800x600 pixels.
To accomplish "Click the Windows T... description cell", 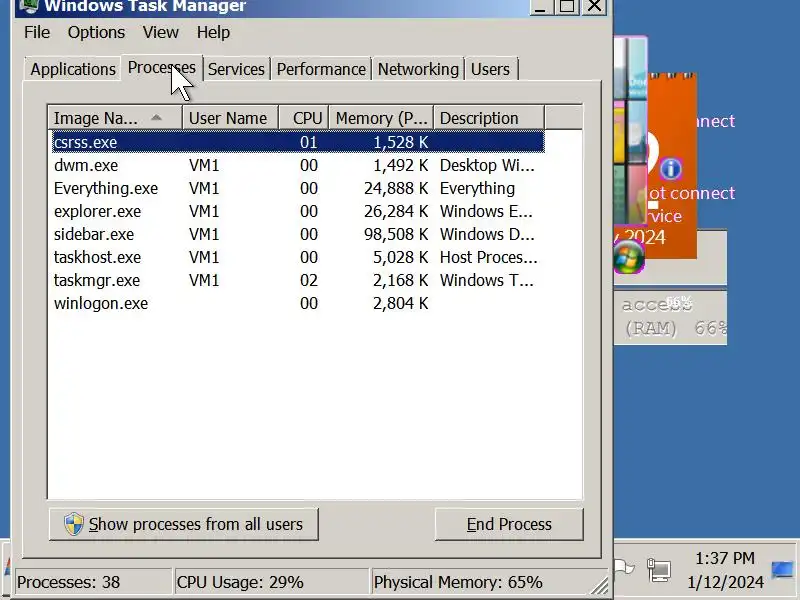I will click(x=487, y=280).
